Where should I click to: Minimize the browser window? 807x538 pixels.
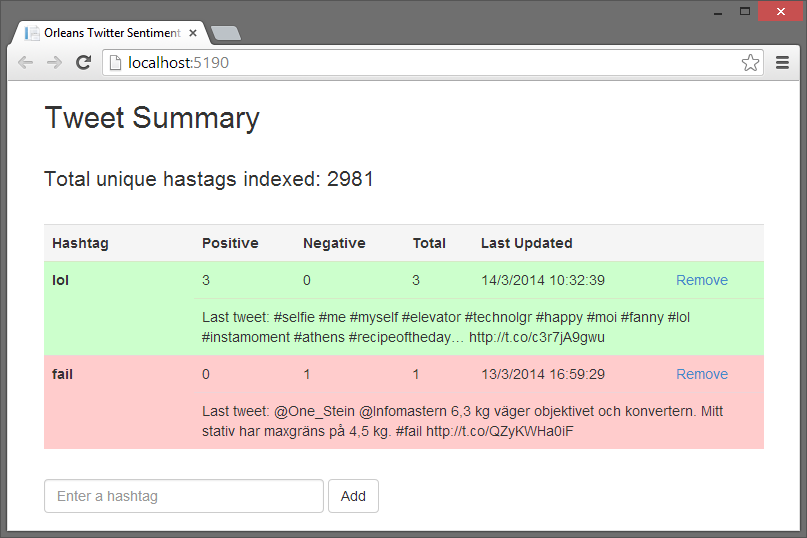click(x=717, y=11)
